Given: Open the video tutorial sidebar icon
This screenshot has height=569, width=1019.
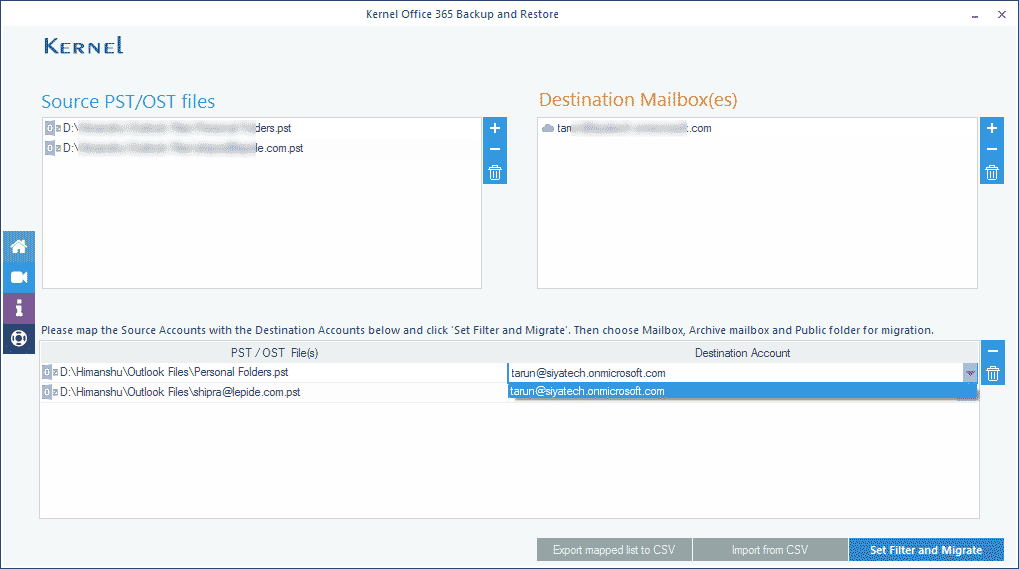Looking at the screenshot, I should 19,277.
